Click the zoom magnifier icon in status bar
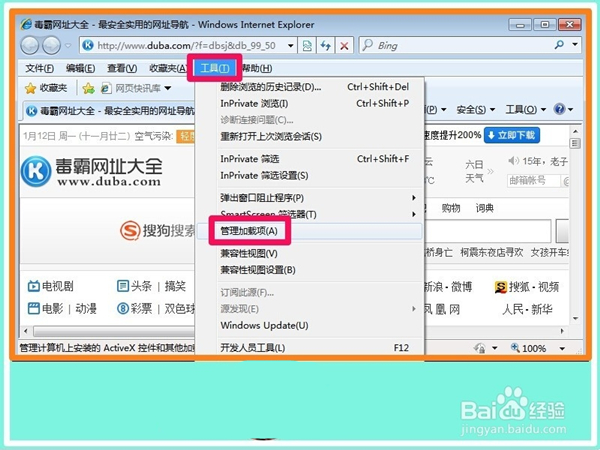The image size is (600, 450). [515, 347]
